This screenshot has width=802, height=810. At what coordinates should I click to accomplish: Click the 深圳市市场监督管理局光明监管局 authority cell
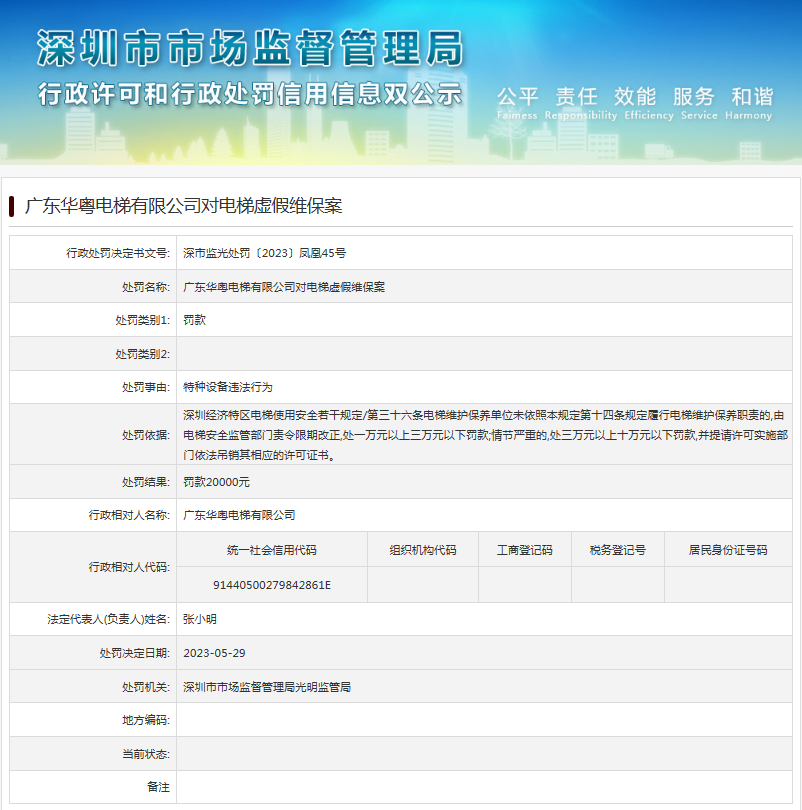267,687
